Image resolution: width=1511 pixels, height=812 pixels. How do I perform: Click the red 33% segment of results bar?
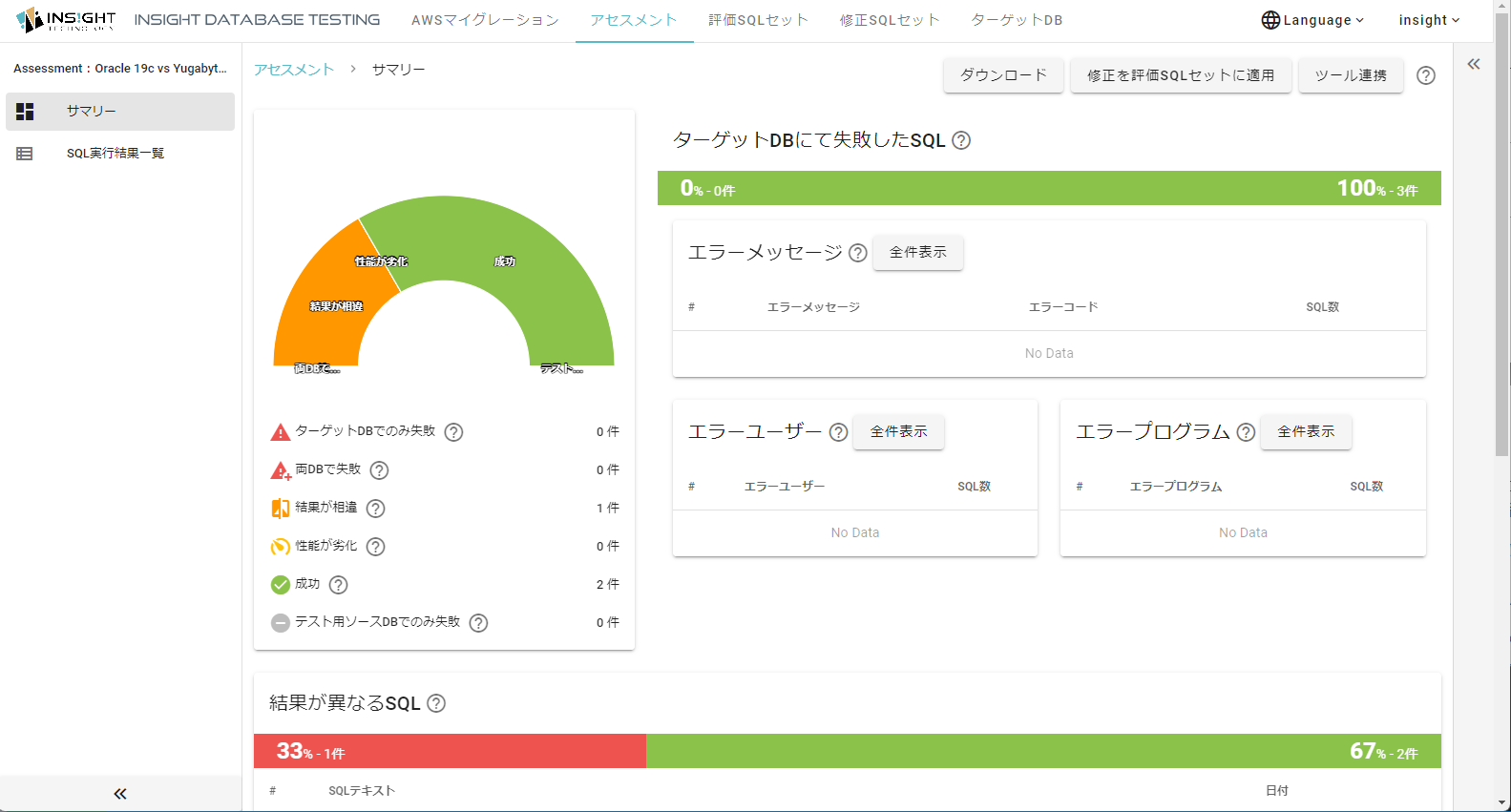pyautogui.click(x=450, y=751)
